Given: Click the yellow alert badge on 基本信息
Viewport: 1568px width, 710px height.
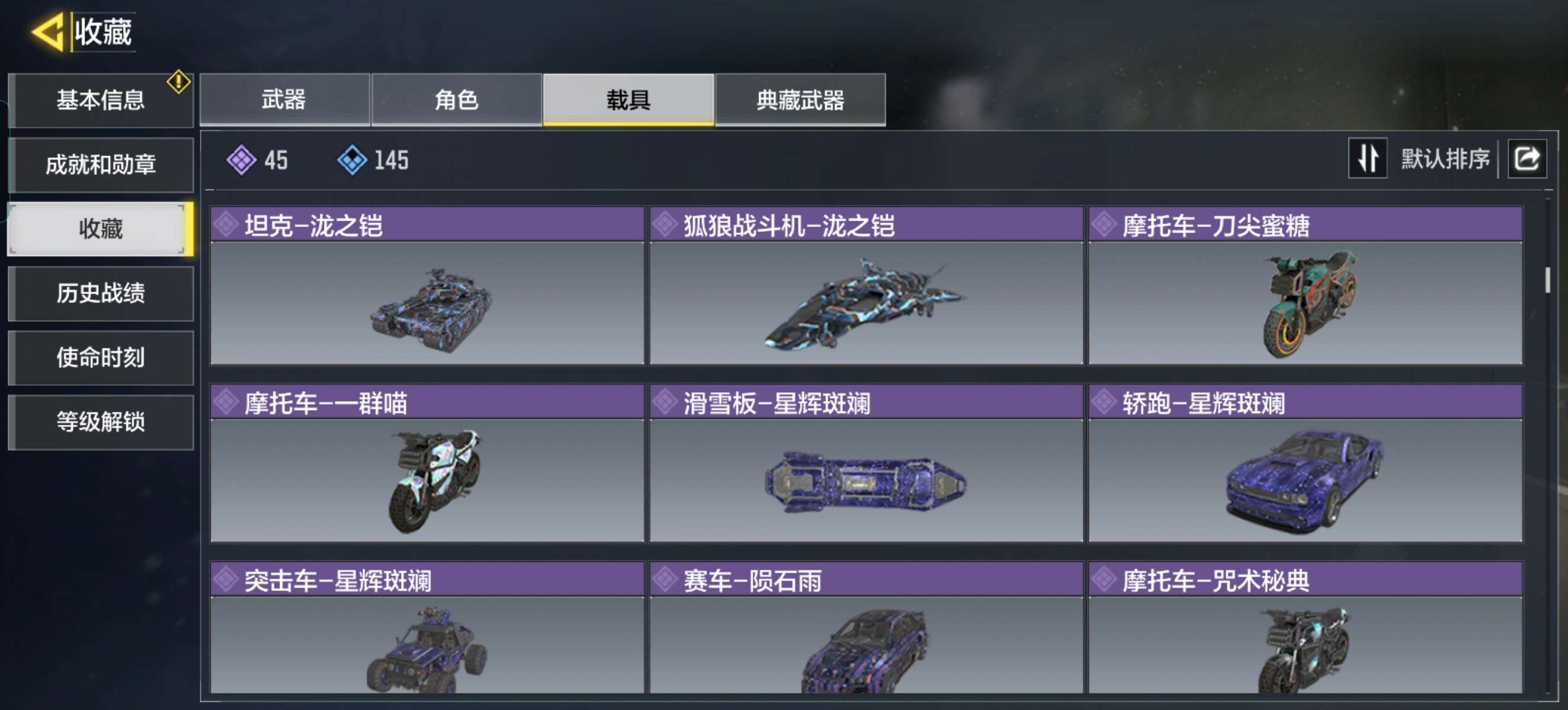Looking at the screenshot, I should tap(179, 82).
